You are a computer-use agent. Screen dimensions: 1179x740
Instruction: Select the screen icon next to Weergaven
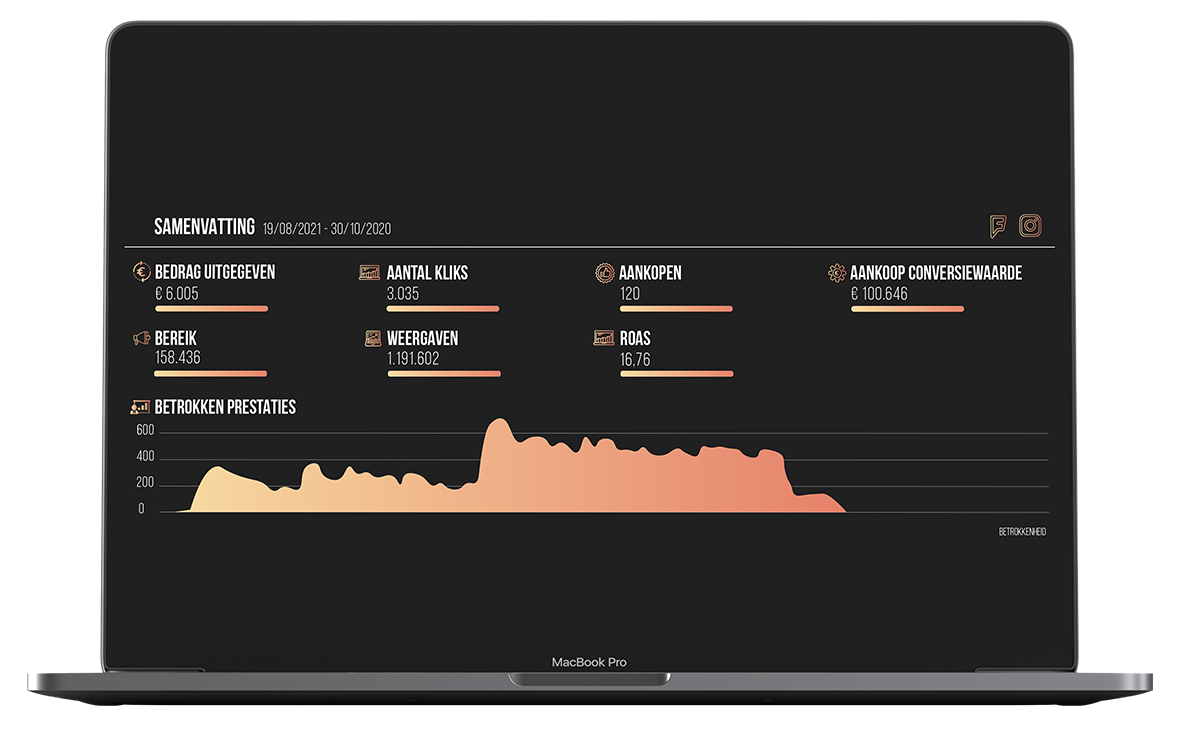coord(373,338)
